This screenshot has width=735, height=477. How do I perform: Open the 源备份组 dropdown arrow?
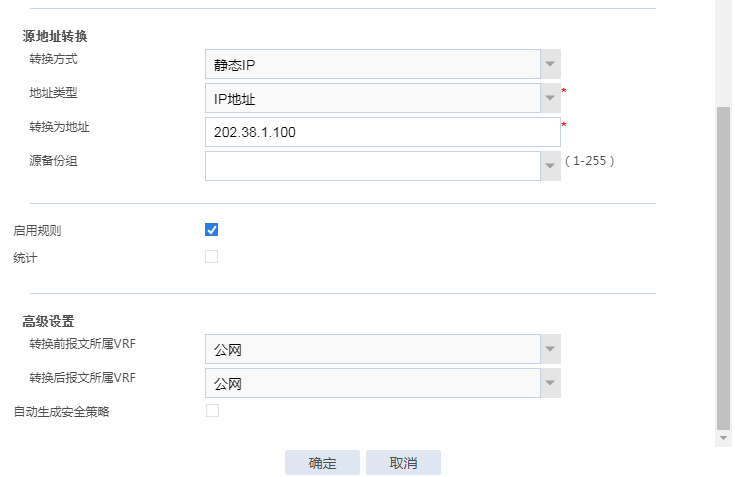[x=550, y=166]
